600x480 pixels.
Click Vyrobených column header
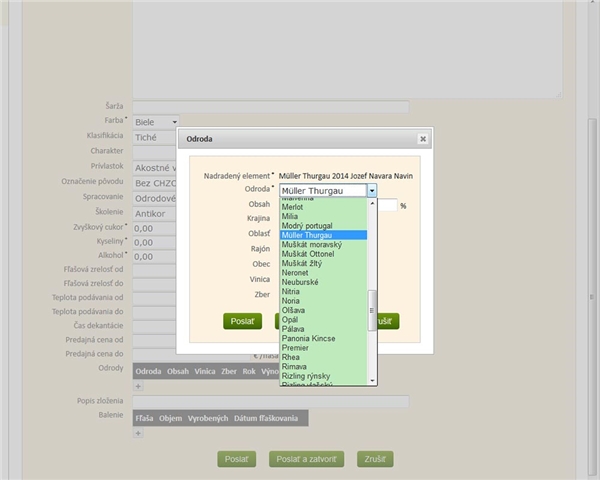pyautogui.click(x=208, y=418)
